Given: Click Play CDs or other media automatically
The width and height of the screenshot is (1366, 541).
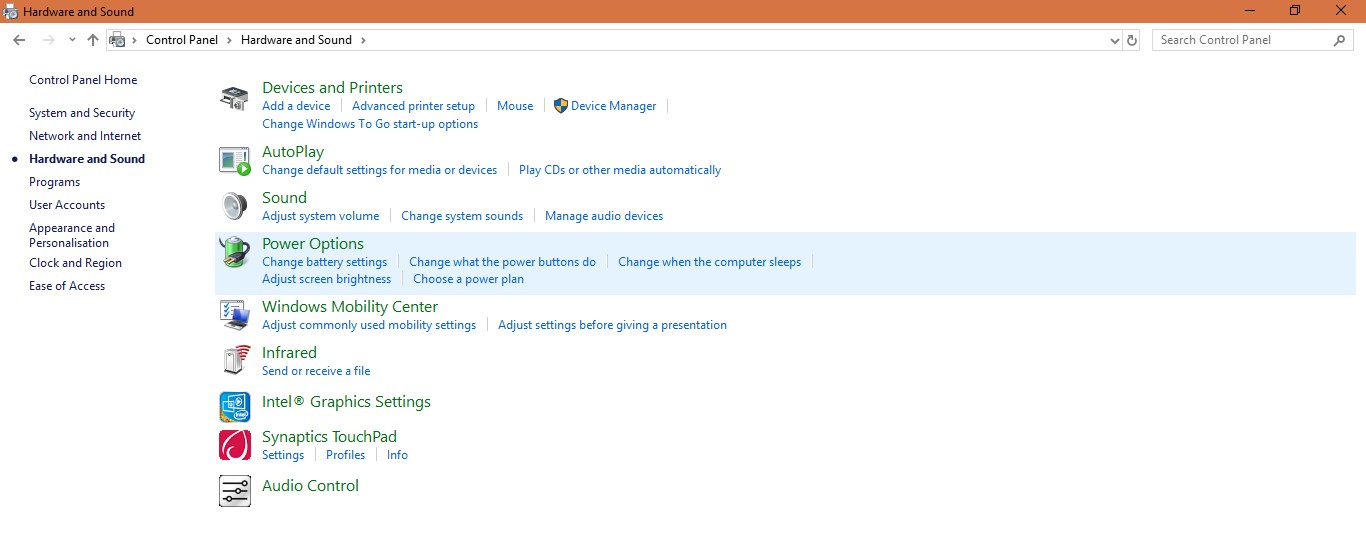Looking at the screenshot, I should tap(620, 170).
